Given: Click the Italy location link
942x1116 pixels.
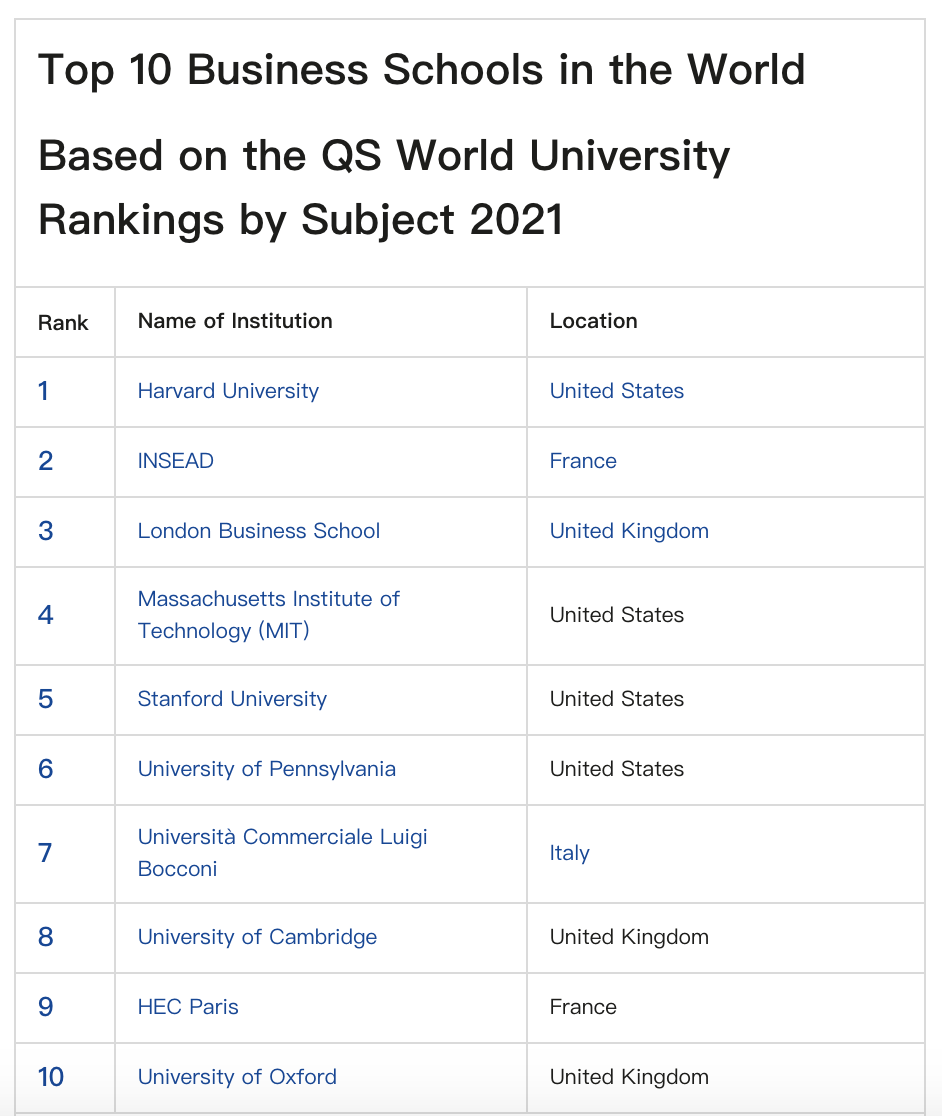Looking at the screenshot, I should coord(569,853).
